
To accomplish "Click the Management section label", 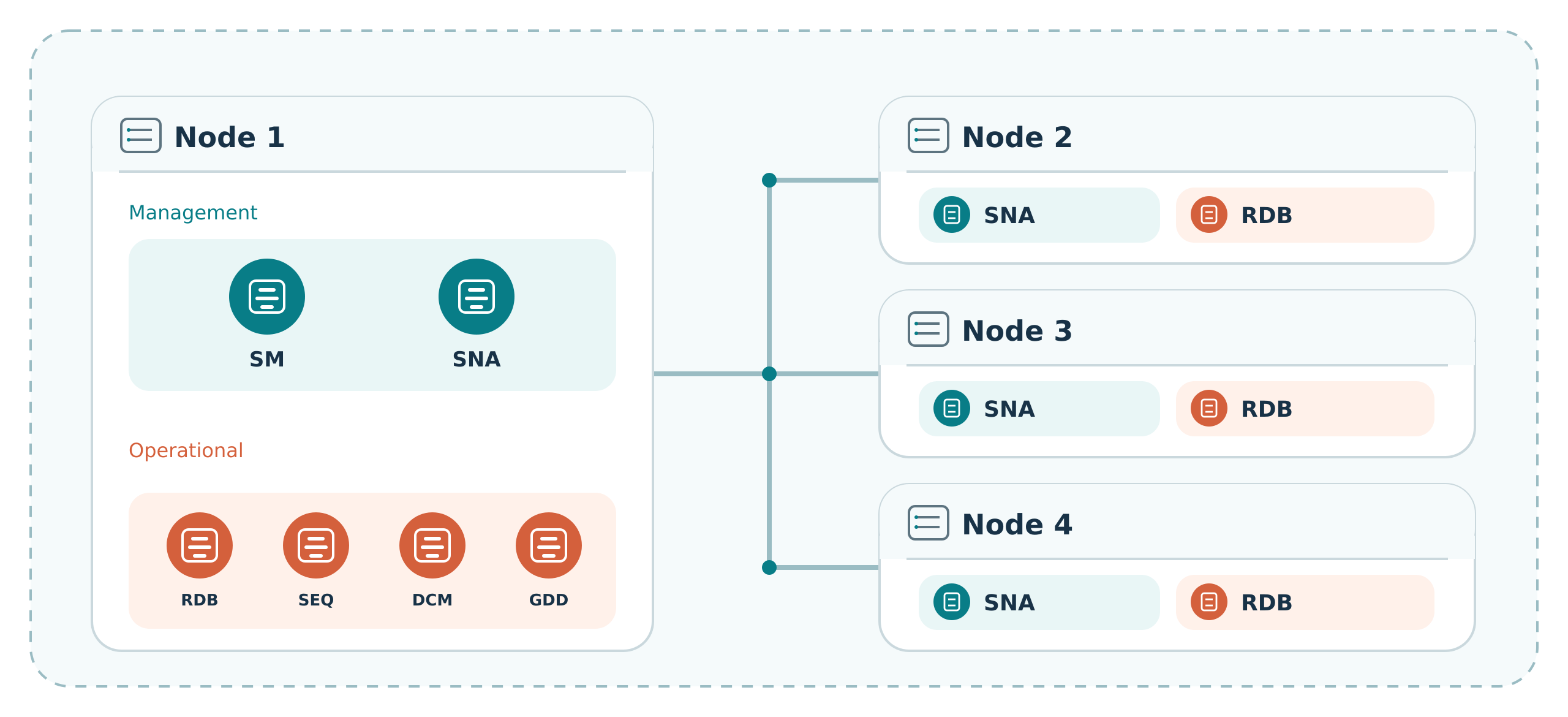I will (x=193, y=213).
